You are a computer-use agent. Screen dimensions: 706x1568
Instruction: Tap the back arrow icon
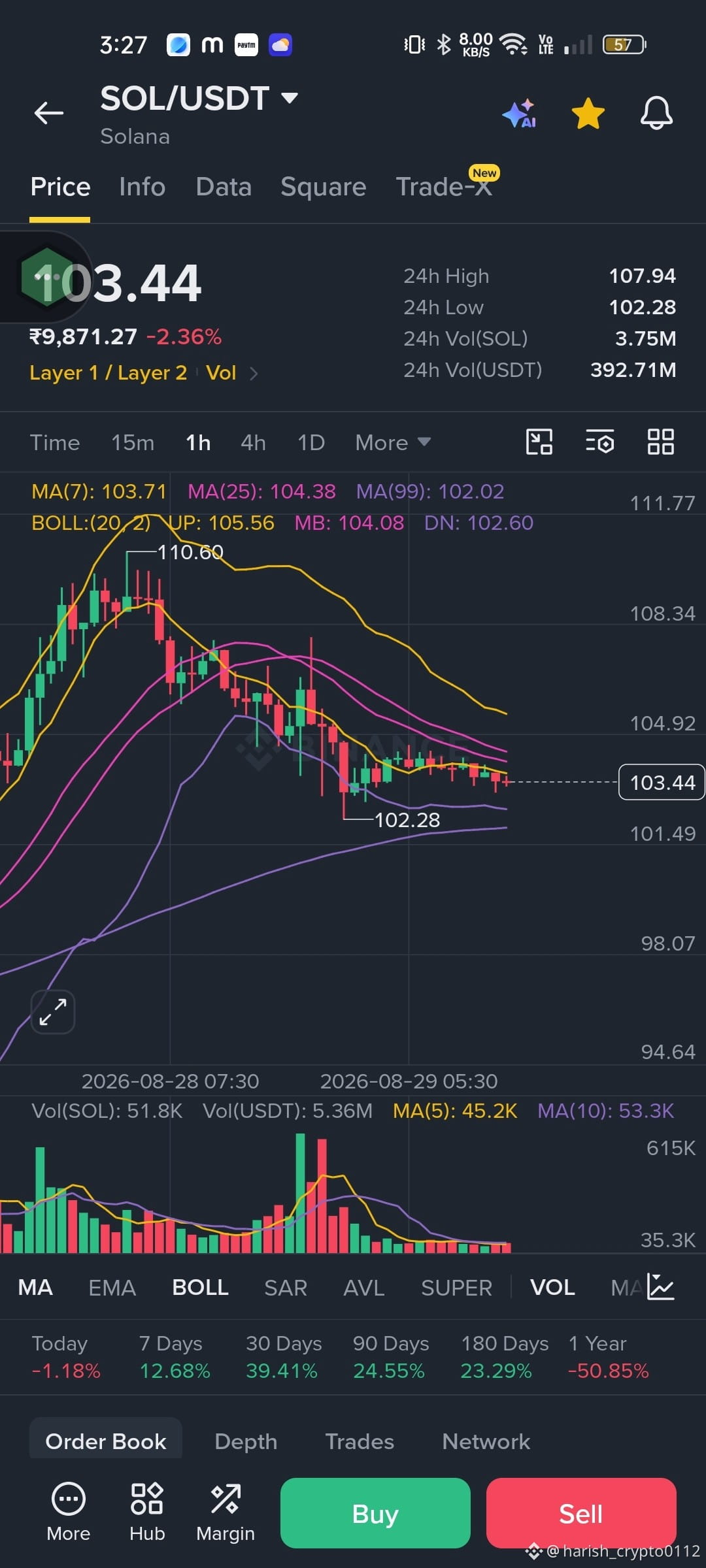click(49, 113)
